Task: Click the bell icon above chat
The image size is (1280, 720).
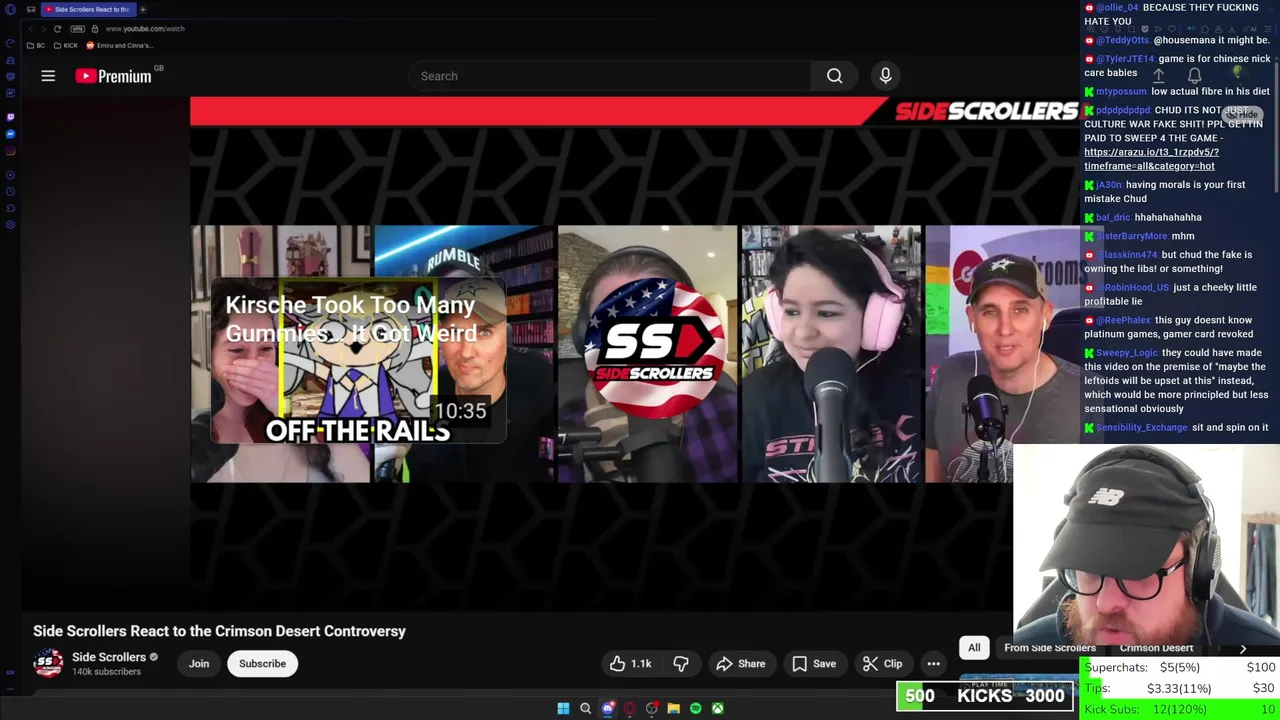Action: (1194, 75)
